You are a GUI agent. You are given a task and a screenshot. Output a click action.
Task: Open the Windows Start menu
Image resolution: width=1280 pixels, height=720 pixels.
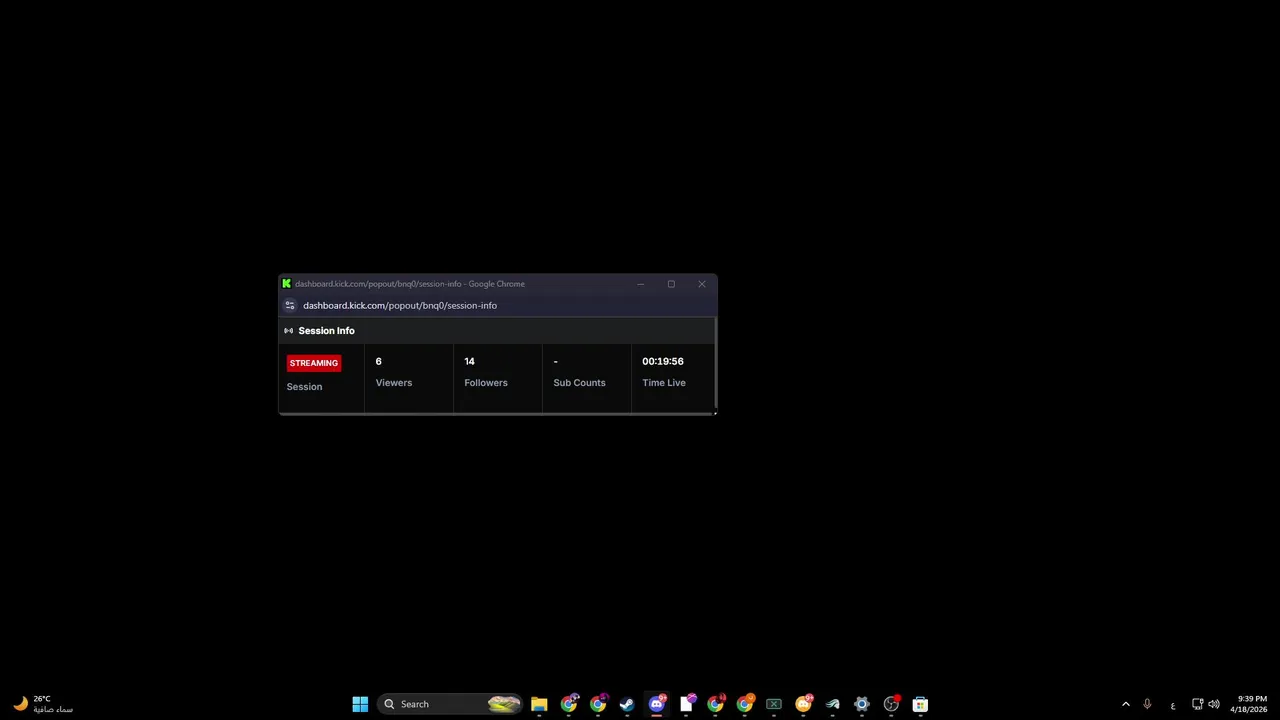(360, 704)
